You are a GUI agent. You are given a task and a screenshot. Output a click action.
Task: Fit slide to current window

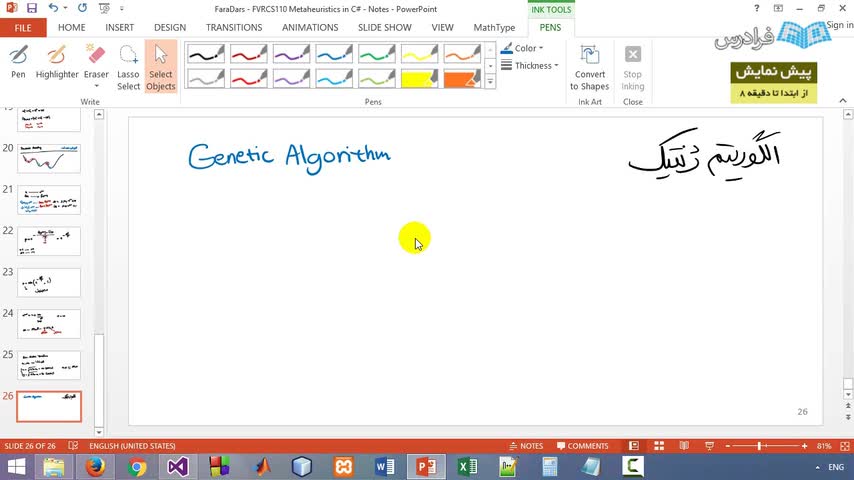tap(845, 446)
